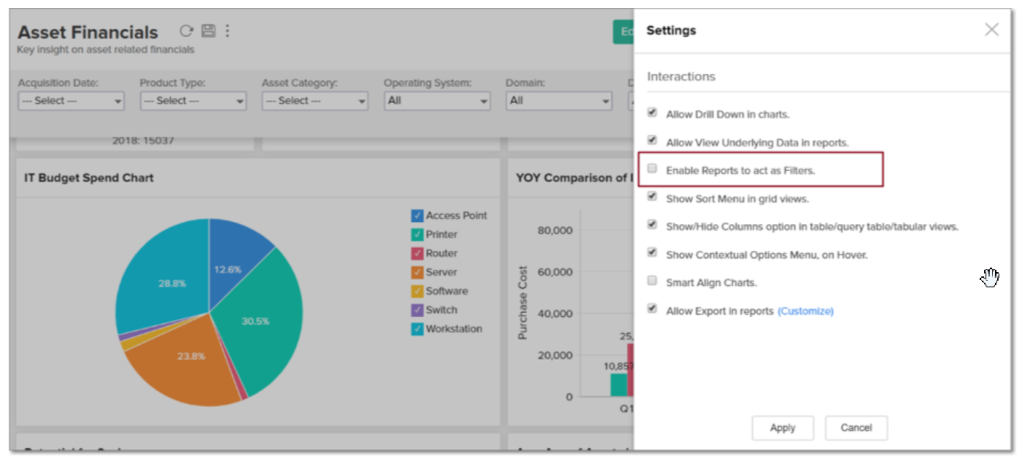The image size is (1024, 465).
Task: Toggle Access Point legend checkbox
Action: point(417,216)
